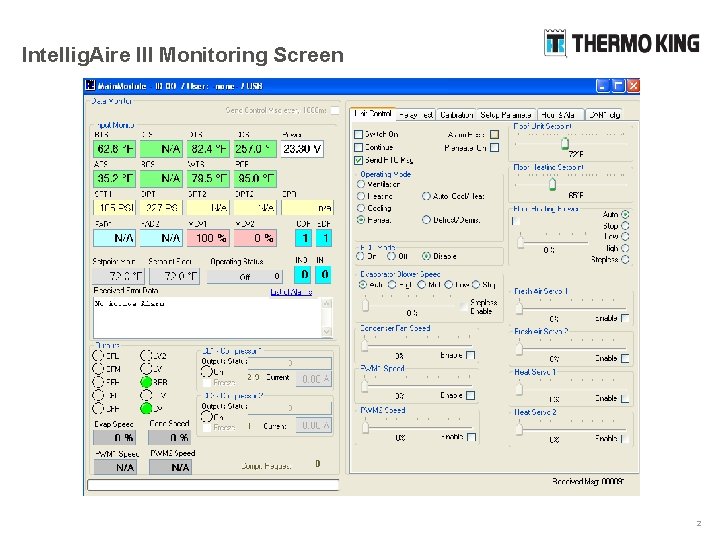
Task: Set evaporator blower speed to Low
Action: tap(449, 285)
